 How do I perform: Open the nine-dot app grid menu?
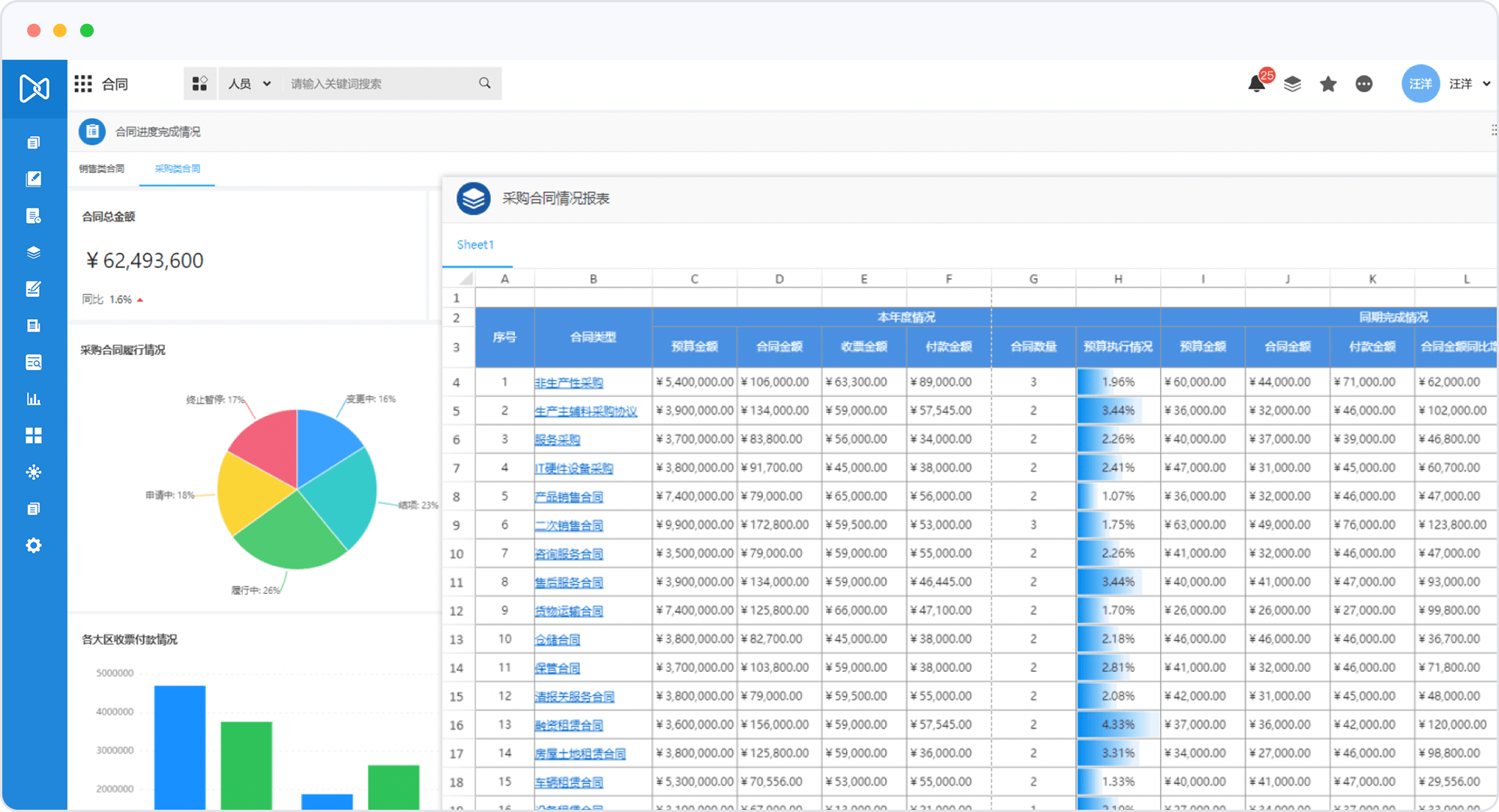[83, 84]
